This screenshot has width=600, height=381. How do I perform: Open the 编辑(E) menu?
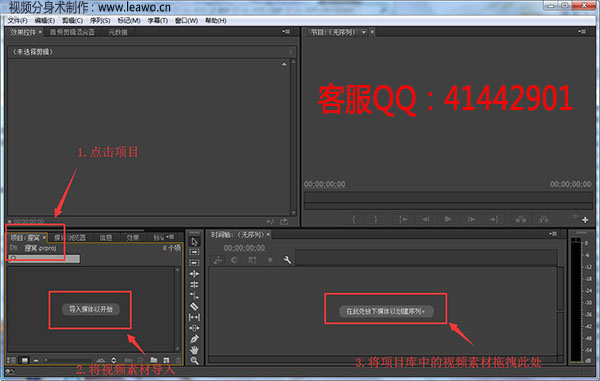(x=44, y=21)
